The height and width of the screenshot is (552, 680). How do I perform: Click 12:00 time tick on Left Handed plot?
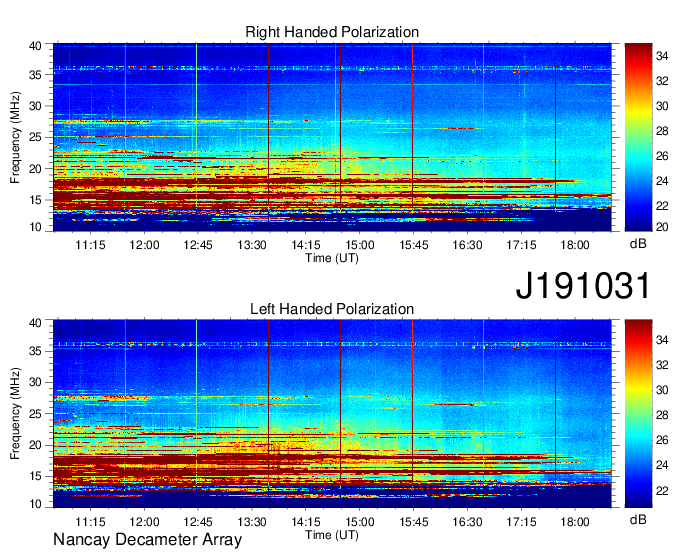pyautogui.click(x=144, y=522)
